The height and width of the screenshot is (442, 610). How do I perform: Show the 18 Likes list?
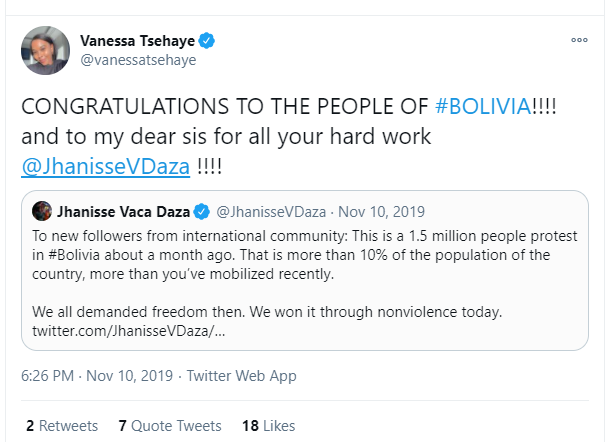[268, 425]
